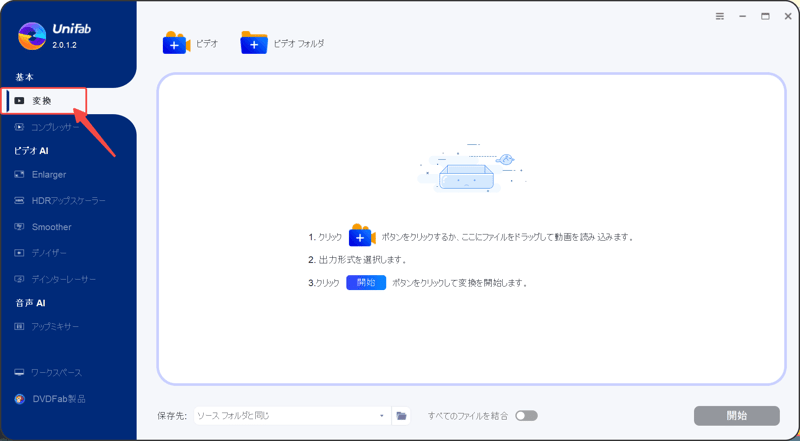Screen dimensions: 800x441
Task: Click the UniFab logo icon
Action: point(33,36)
